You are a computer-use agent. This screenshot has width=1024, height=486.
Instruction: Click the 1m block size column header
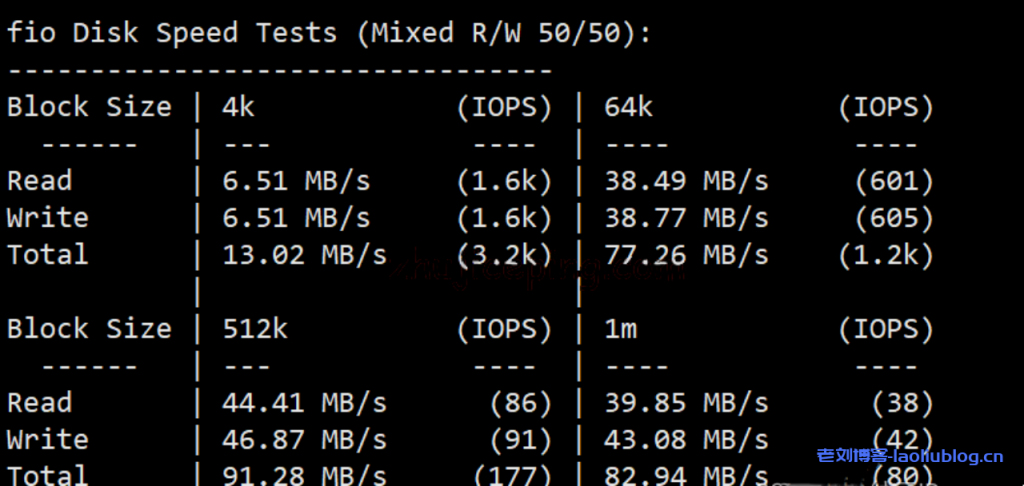tap(620, 329)
